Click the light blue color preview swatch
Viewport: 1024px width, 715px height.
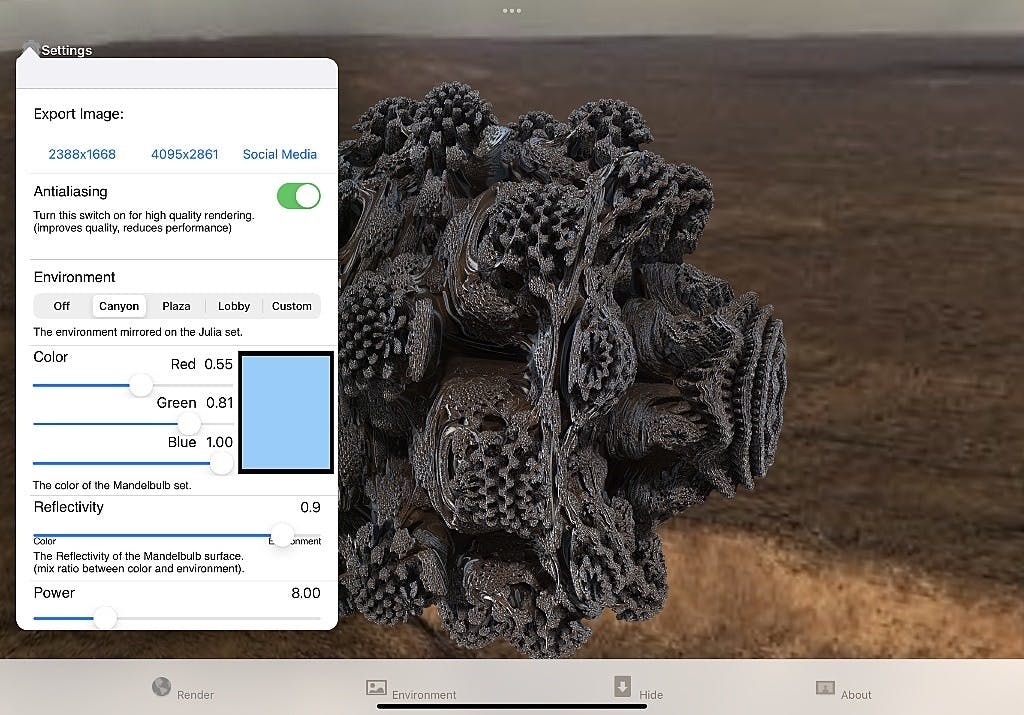[286, 413]
